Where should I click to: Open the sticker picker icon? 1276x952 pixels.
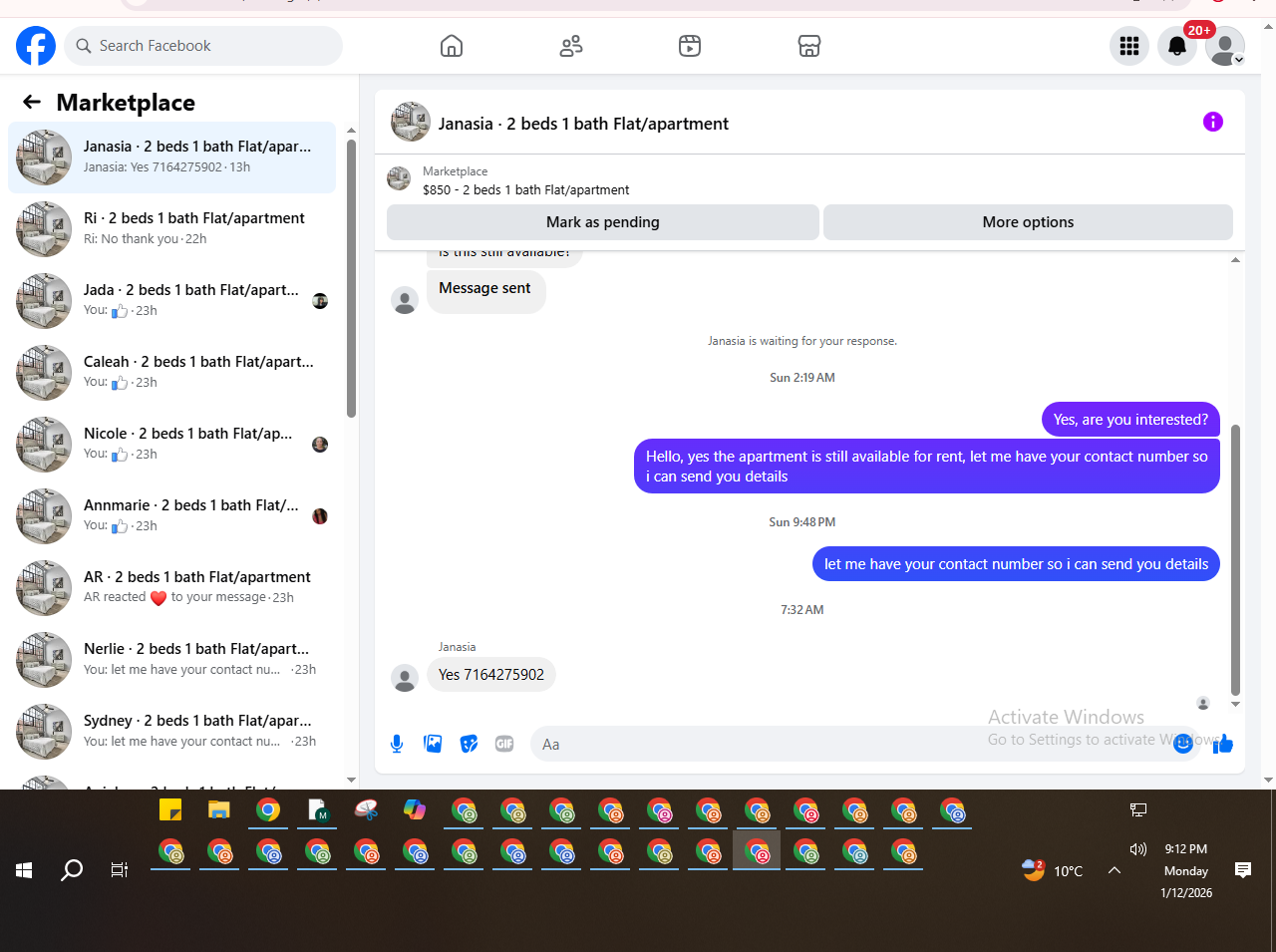pos(469,744)
